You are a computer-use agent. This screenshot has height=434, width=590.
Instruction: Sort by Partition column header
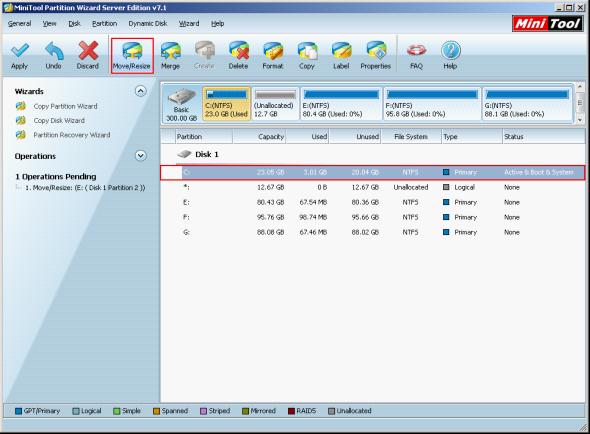click(x=204, y=137)
